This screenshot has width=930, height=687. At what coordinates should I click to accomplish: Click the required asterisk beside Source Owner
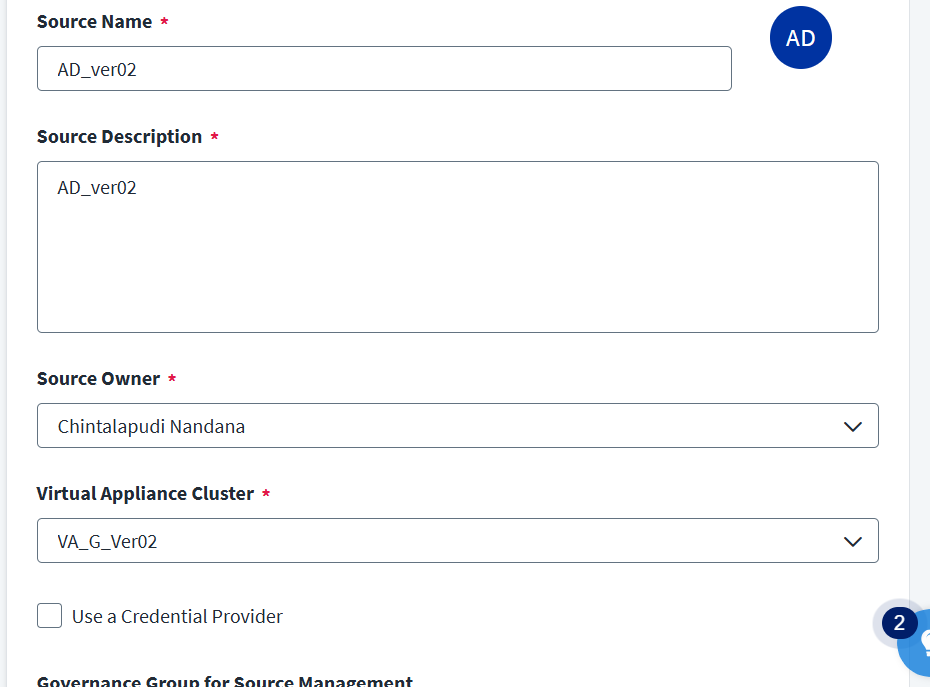tap(172, 379)
